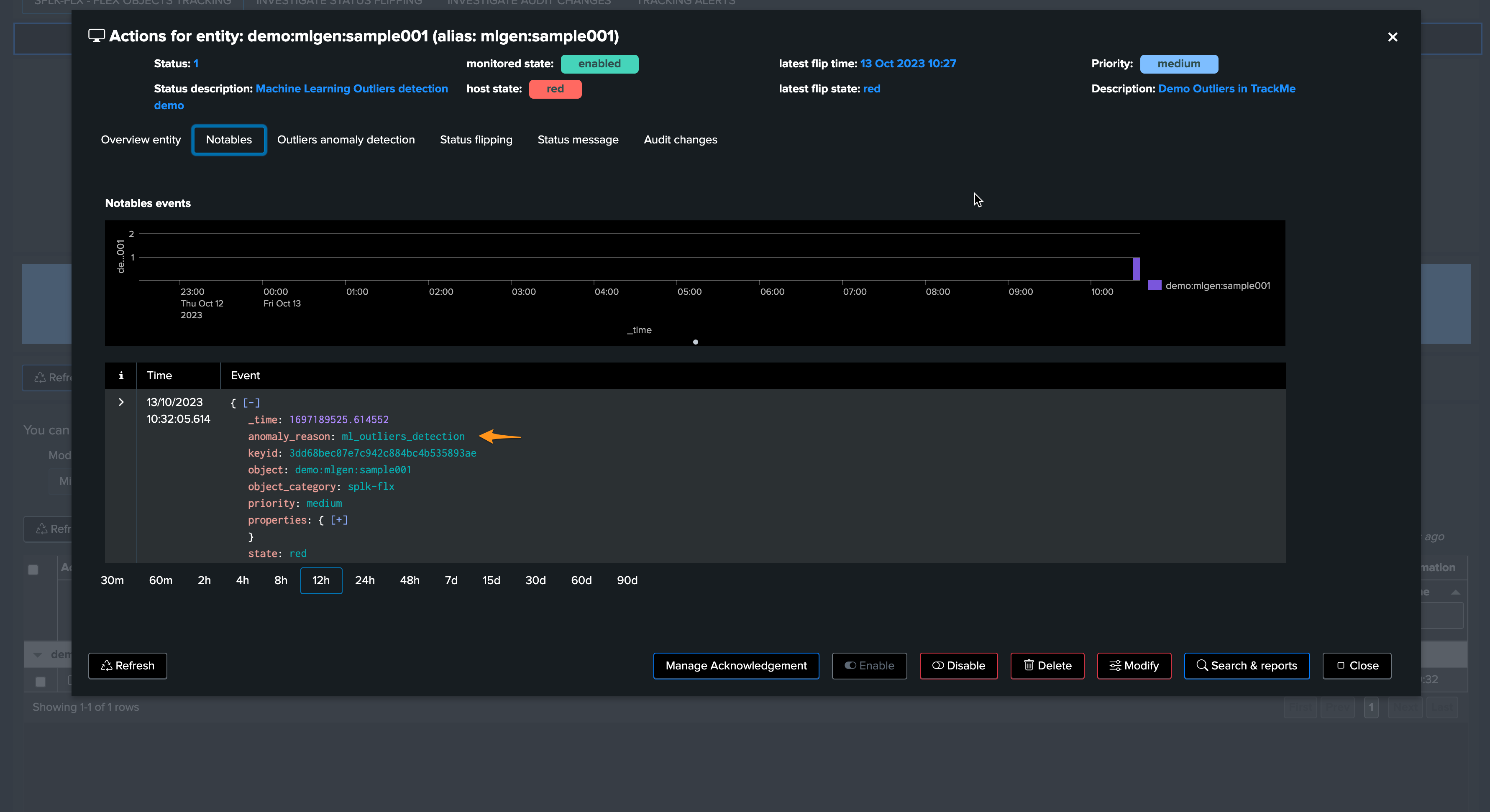Click the trash icon on Delete button

[1029, 665]
